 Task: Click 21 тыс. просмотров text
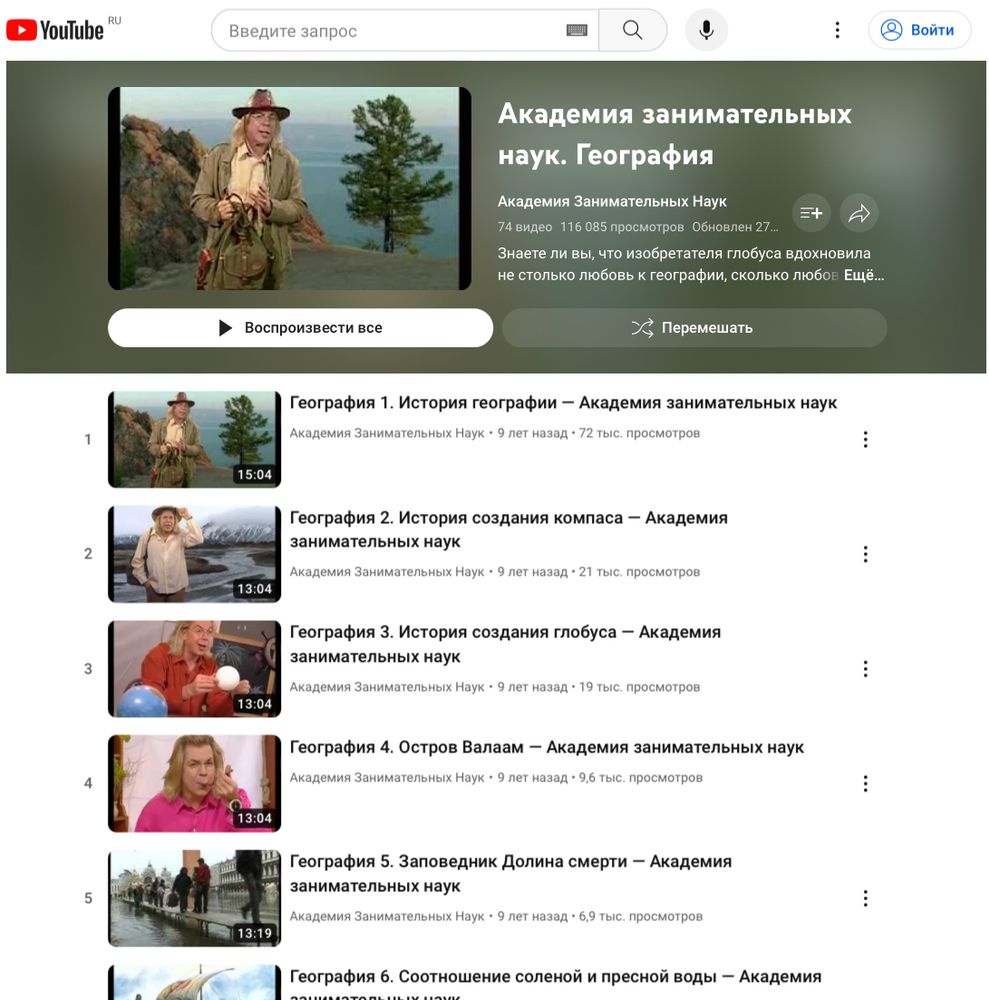pos(640,572)
